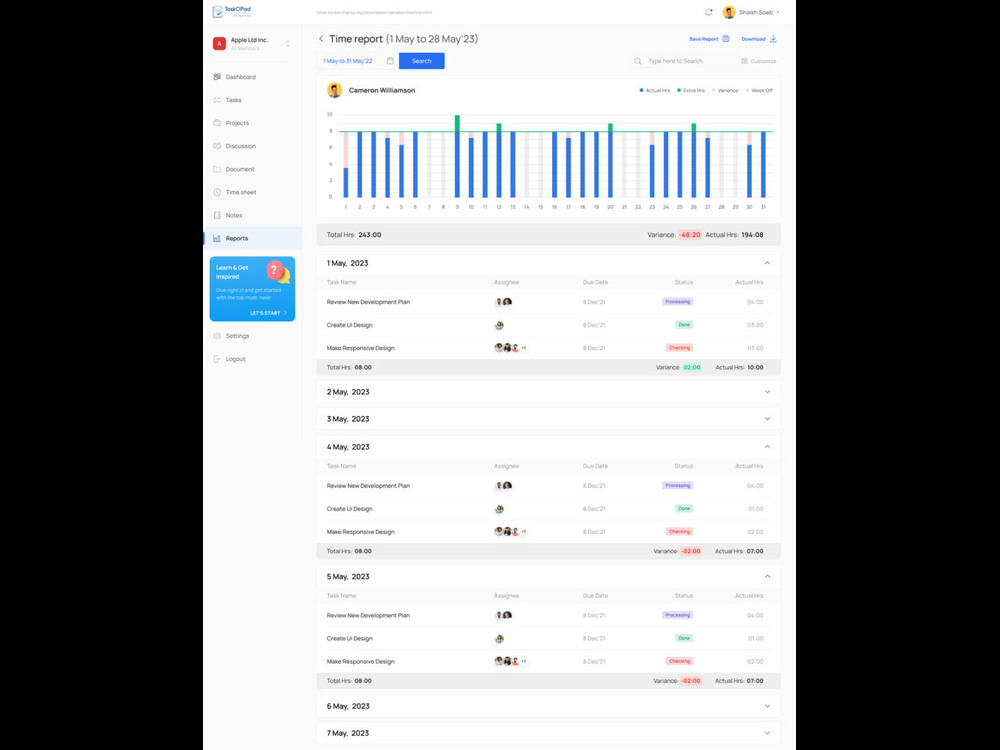
Task: Click Download link
Action: pyautogui.click(x=753, y=39)
